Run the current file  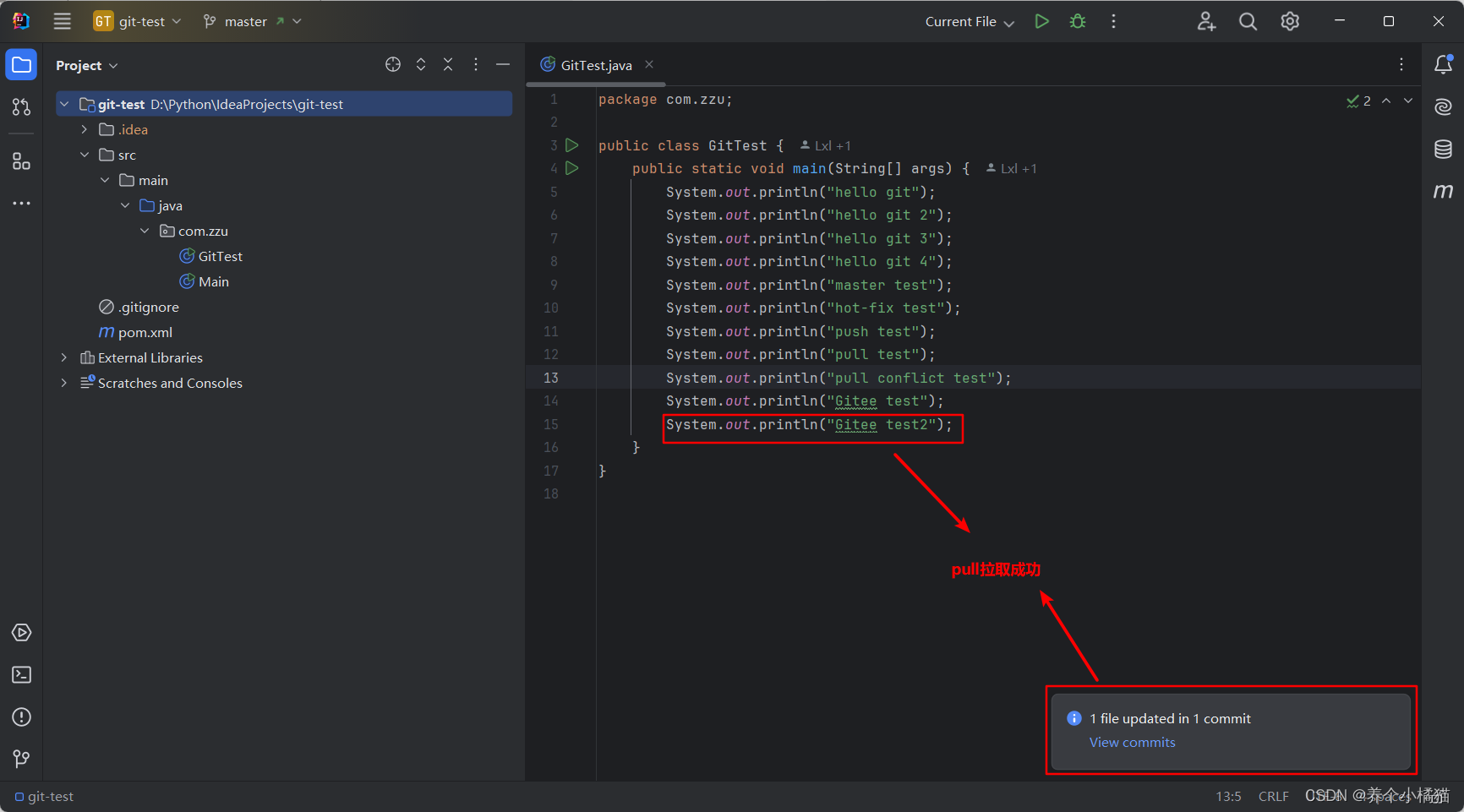pos(1041,21)
